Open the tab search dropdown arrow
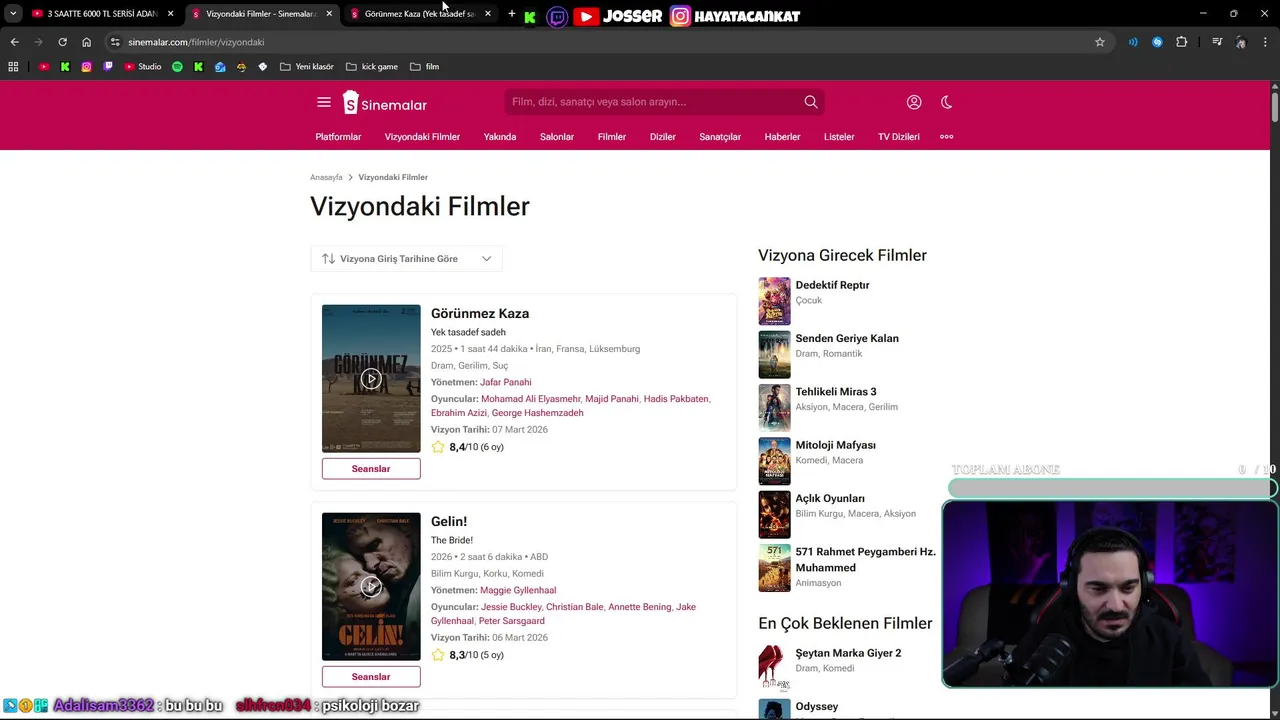This screenshot has width=1280, height=720. [x=13, y=14]
